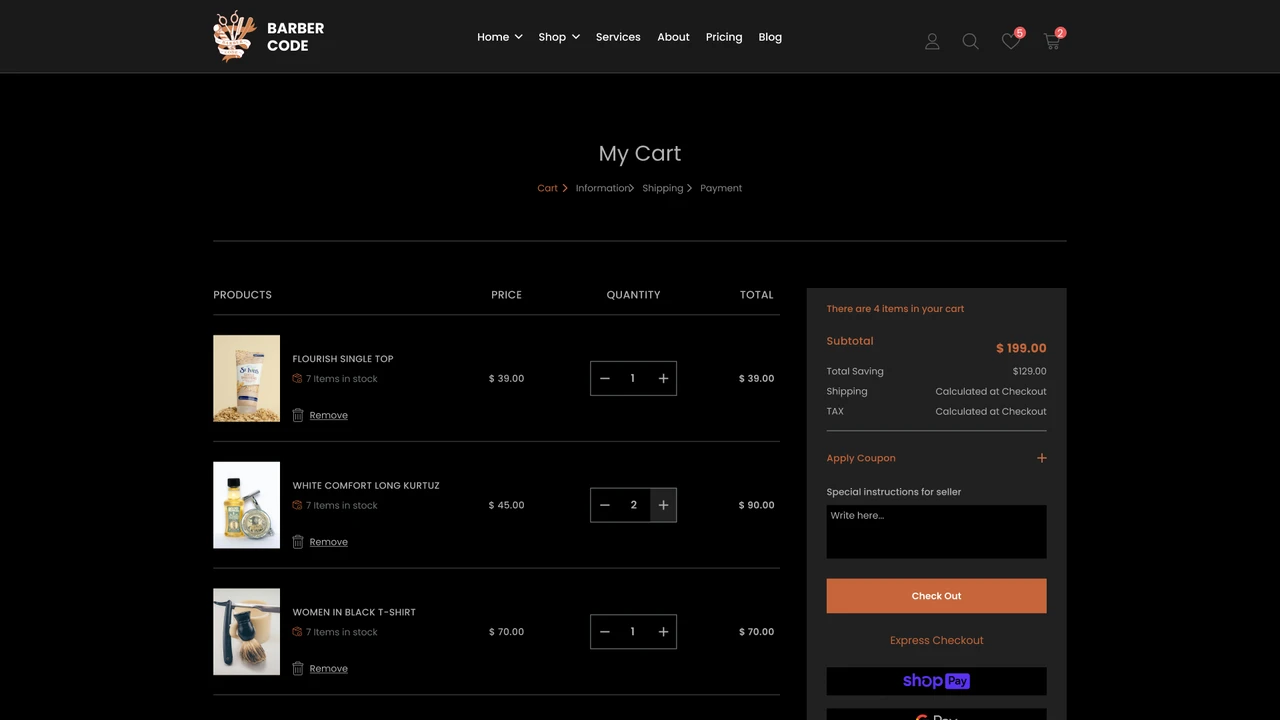Select the Payment breadcrumb step
This screenshot has width=1280, height=720.
coord(721,188)
